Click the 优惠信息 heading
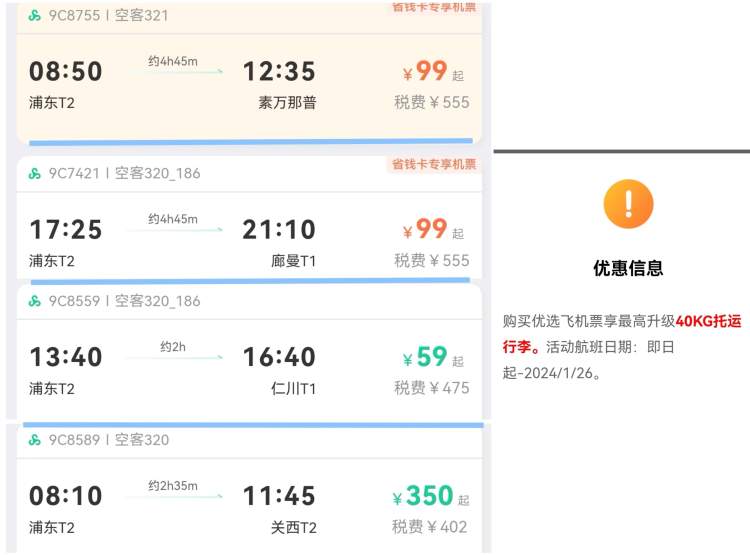This screenshot has width=750, height=555. tap(628, 268)
